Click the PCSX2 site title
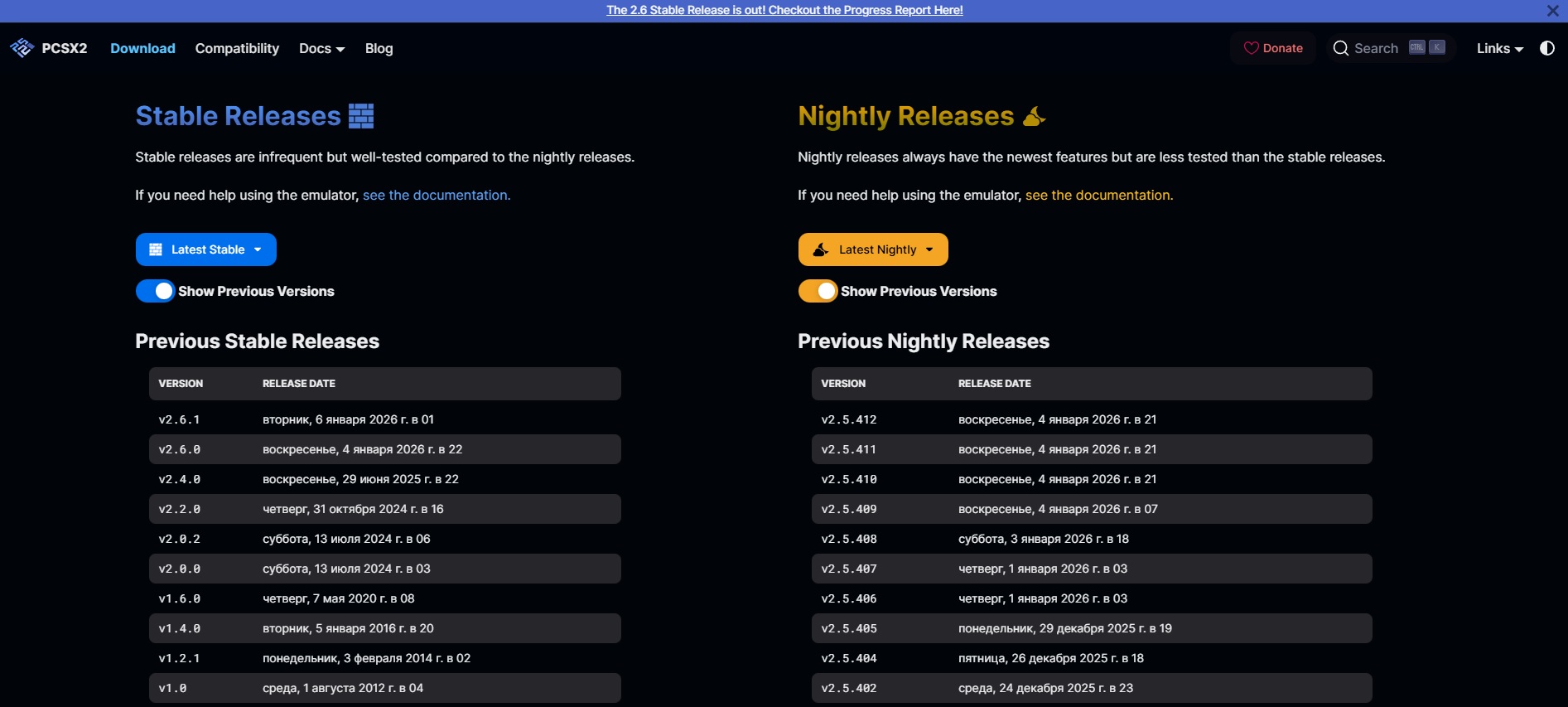This screenshot has width=1568, height=707. [65, 48]
